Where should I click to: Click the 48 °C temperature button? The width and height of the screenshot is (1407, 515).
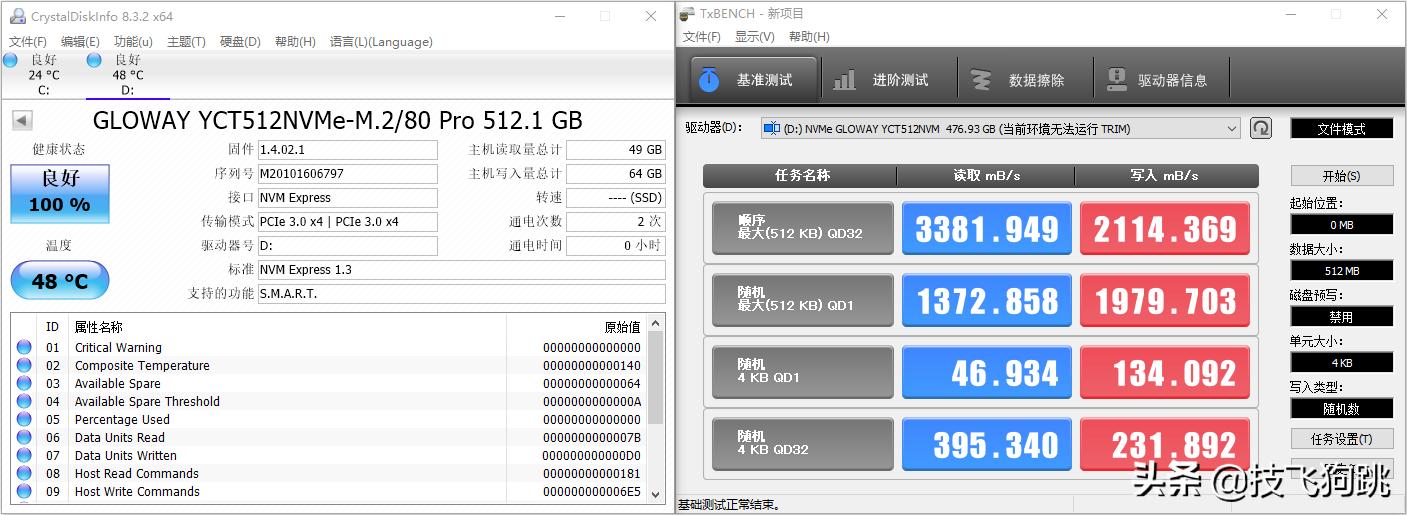point(59,280)
